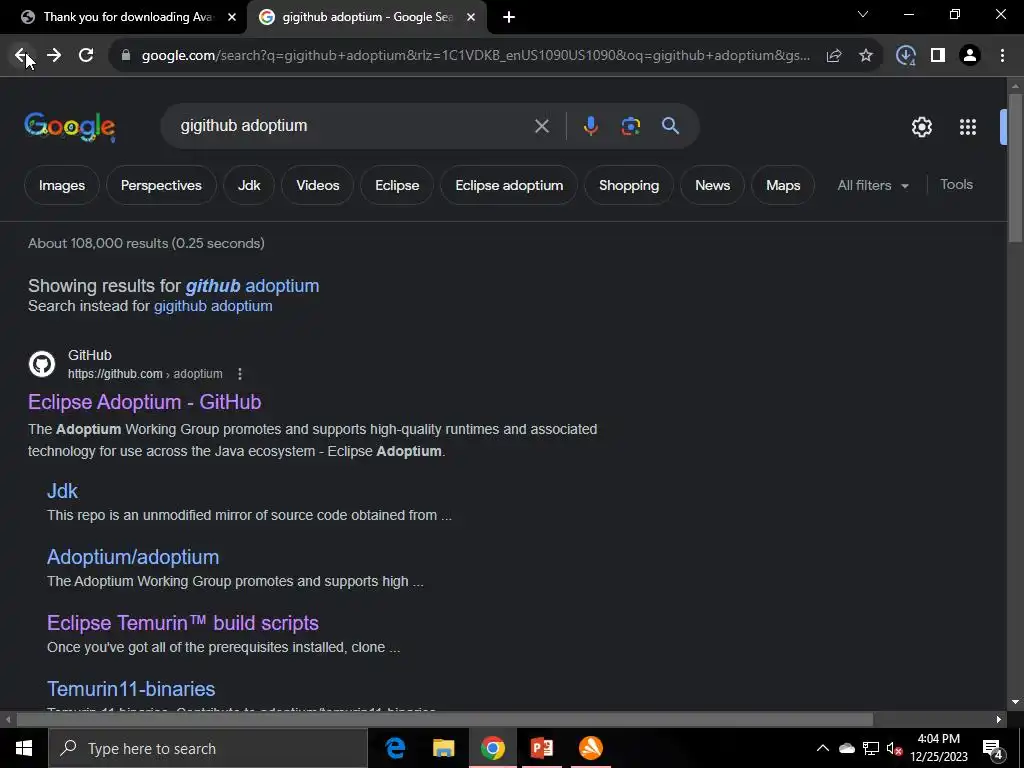The width and height of the screenshot is (1024, 768).
Task: Apply the Eclipse search chip
Action: point(397,185)
